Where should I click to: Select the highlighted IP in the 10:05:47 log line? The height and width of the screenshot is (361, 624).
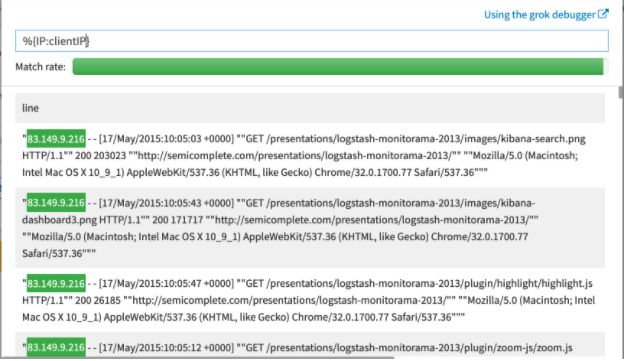[x=56, y=283]
